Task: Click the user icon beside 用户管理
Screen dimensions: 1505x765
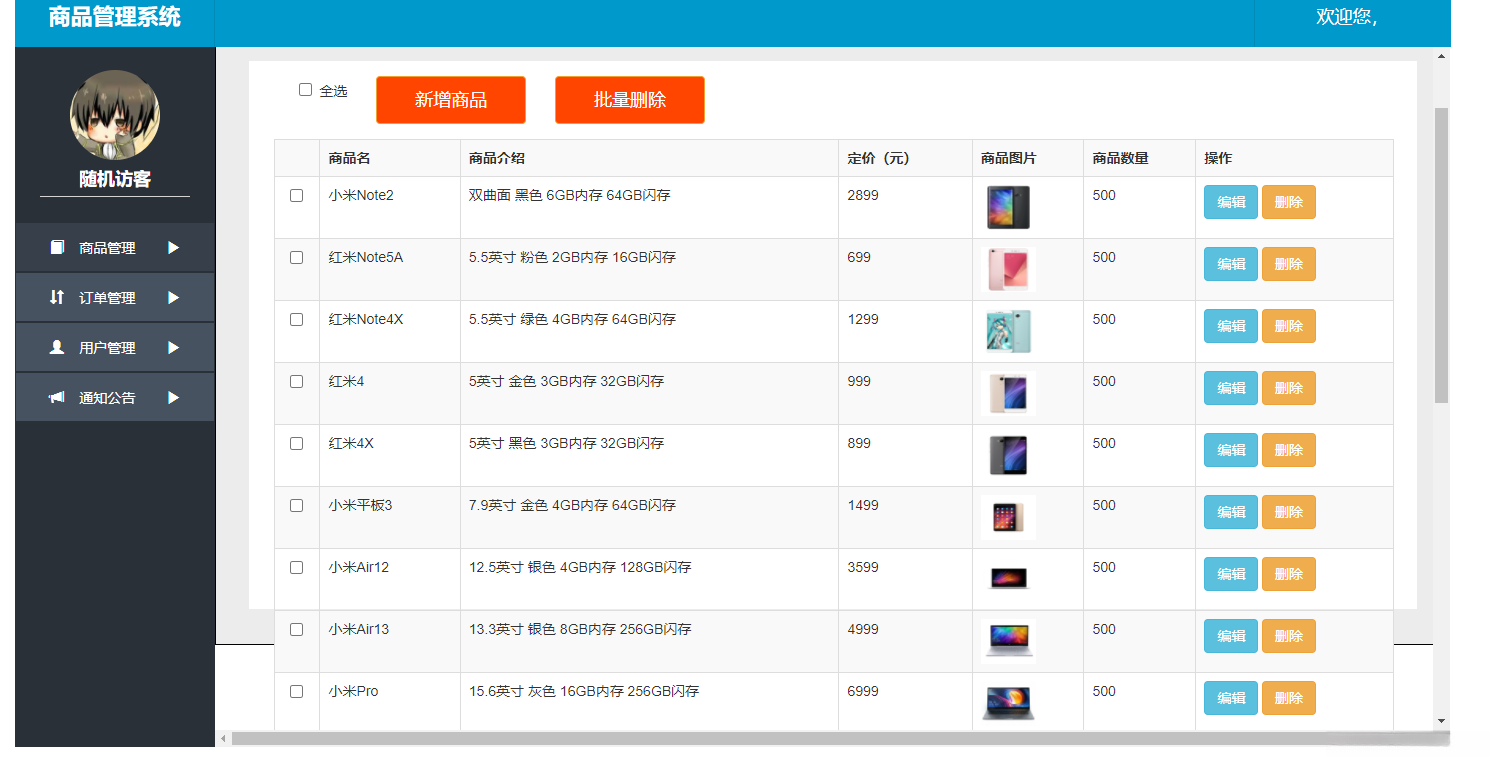Action: point(57,347)
